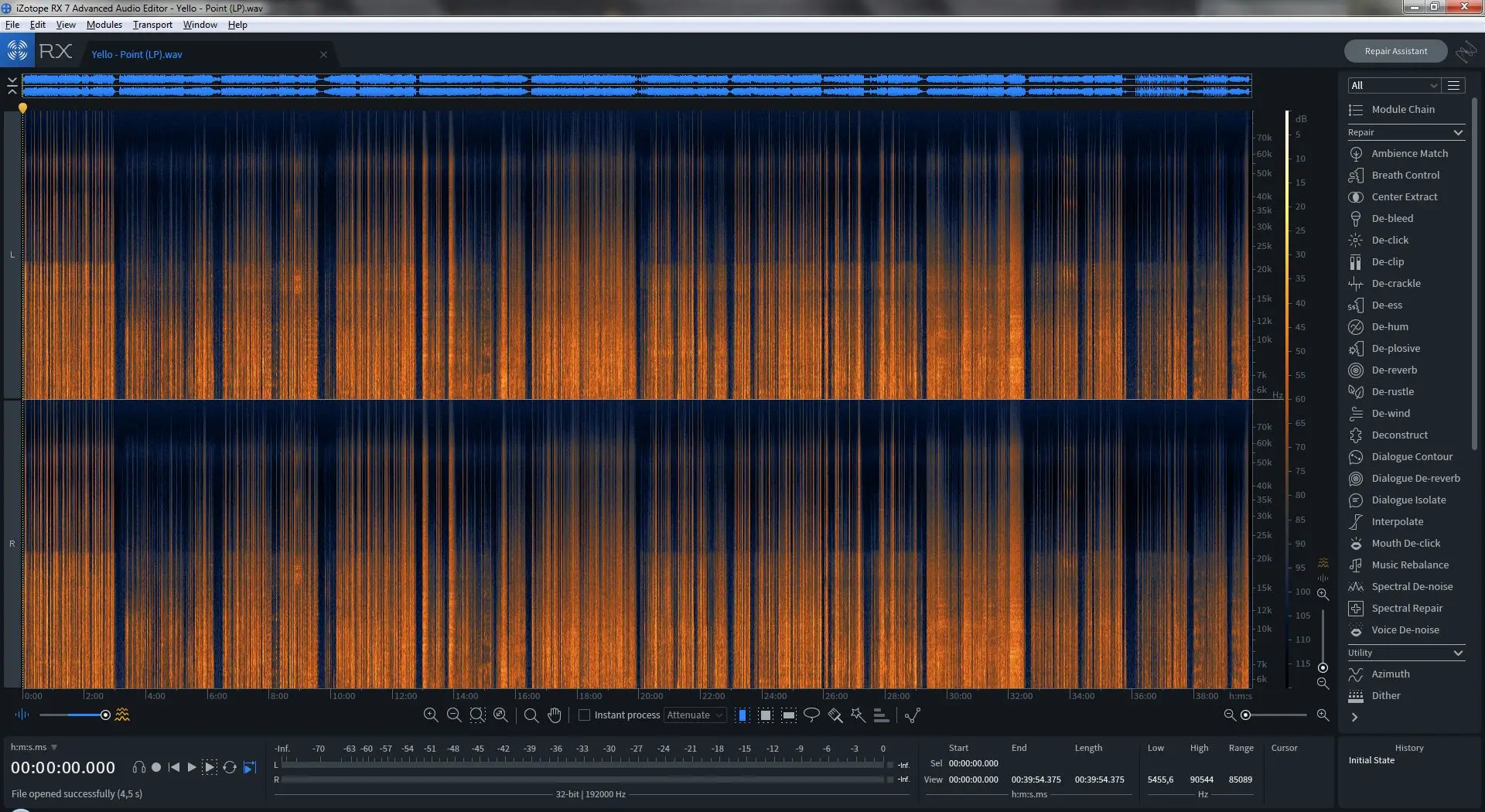Select the Lasso selection tool
The height and width of the screenshot is (812, 1485).
coord(811,715)
